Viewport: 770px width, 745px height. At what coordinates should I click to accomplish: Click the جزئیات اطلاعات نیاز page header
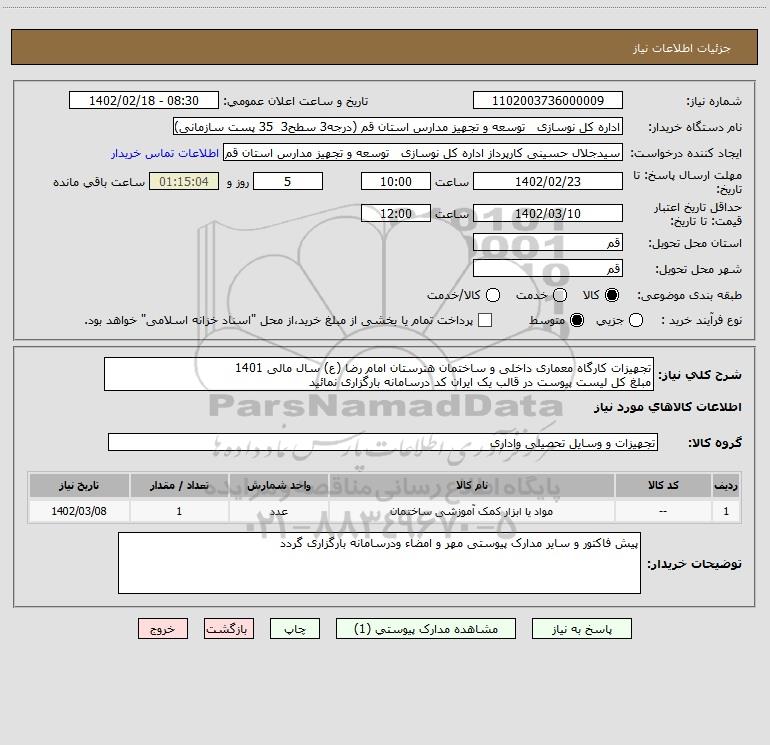[681, 48]
